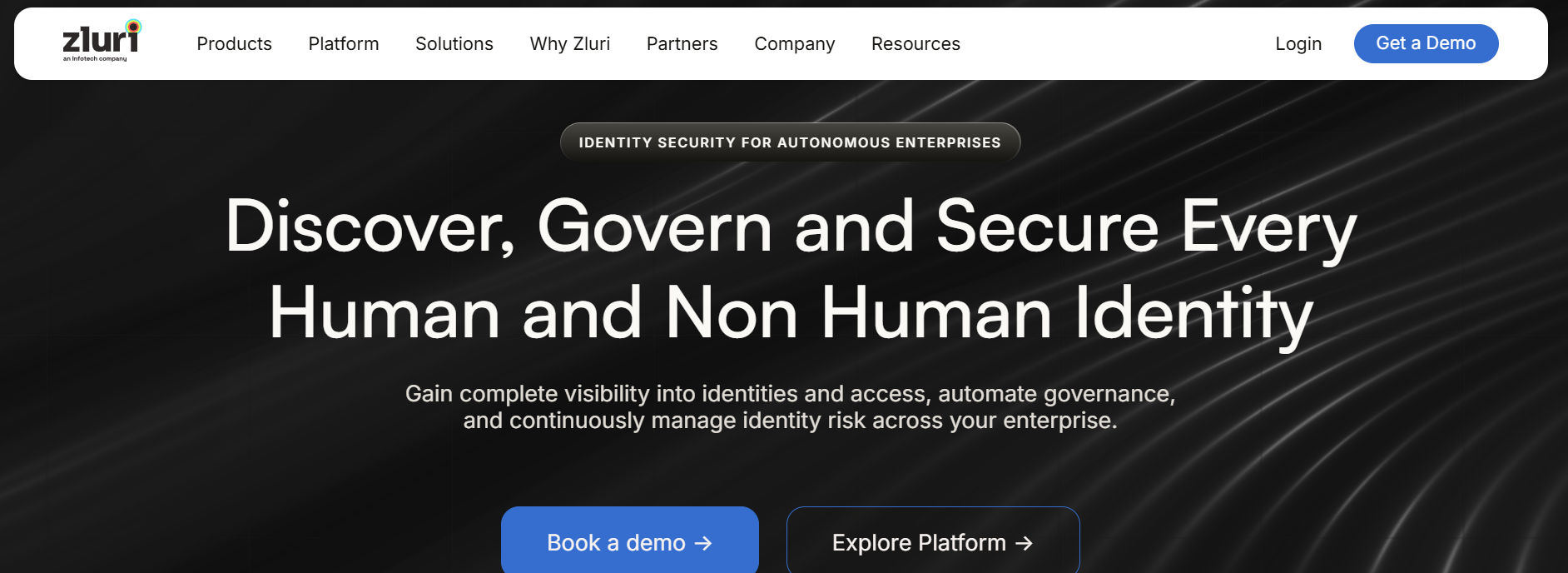This screenshot has width=1568, height=573.
Task: Open the Products menu
Action: [x=234, y=44]
